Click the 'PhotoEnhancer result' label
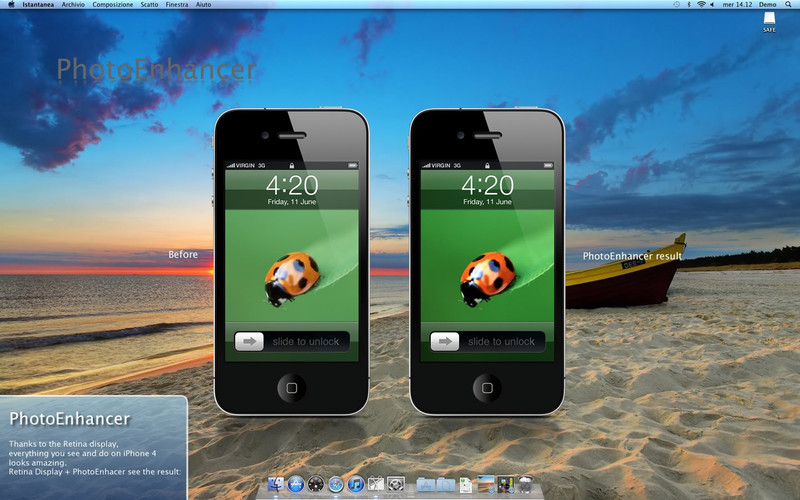800x500 pixels. coord(632,256)
